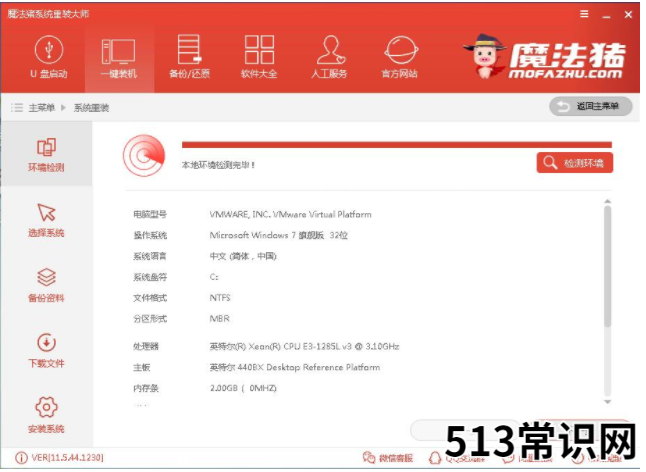This screenshot has width=646, height=472.
Task: Click the 操作系统 label
Action: click(x=150, y=235)
